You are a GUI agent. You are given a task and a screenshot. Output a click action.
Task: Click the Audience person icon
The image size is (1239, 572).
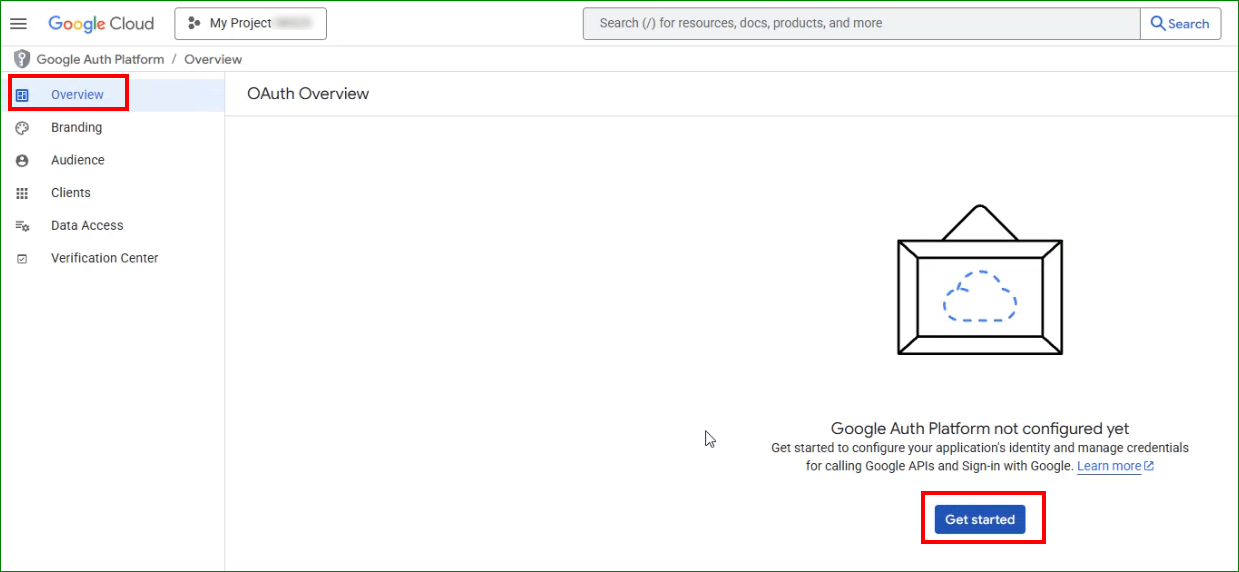pyautogui.click(x=22, y=160)
